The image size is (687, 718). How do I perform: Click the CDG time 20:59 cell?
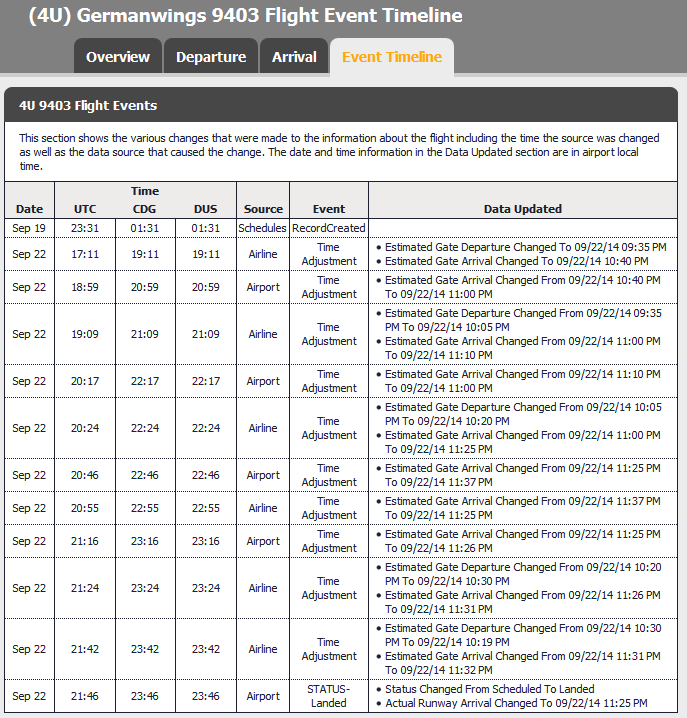pyautogui.click(x=145, y=287)
